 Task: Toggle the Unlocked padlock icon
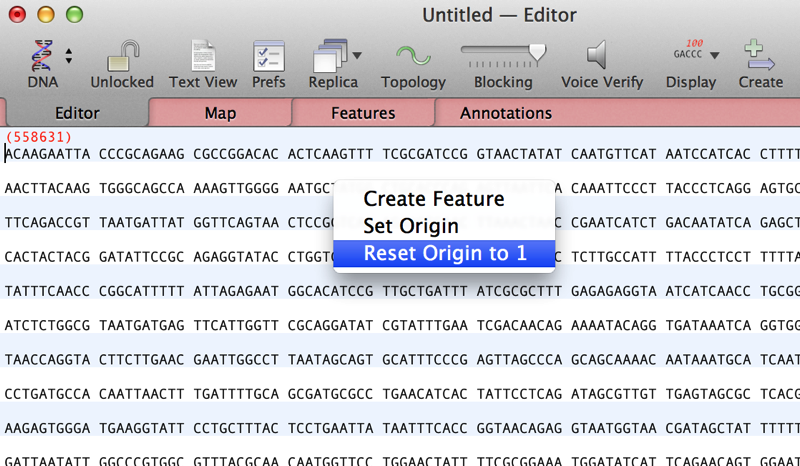tap(122, 55)
